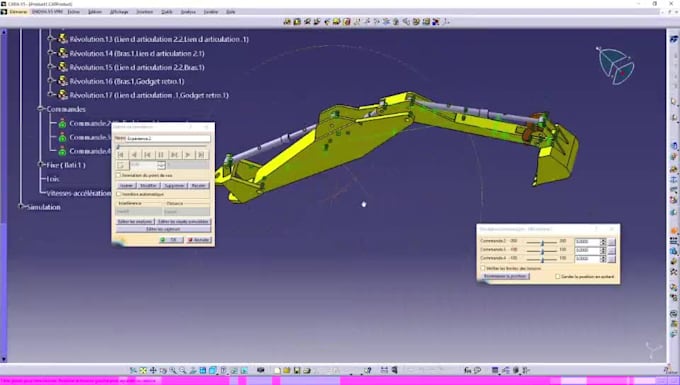Play simulation backward button
680x385 pixels.
tap(134, 155)
